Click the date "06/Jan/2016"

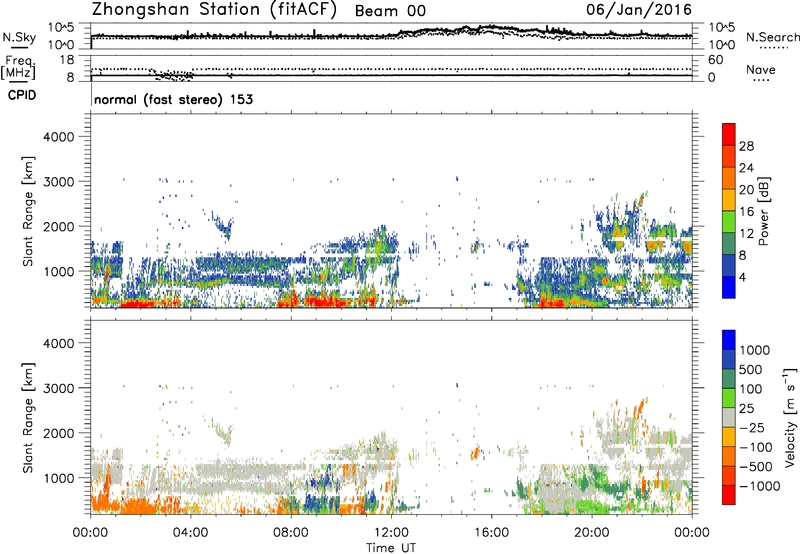(x=639, y=10)
